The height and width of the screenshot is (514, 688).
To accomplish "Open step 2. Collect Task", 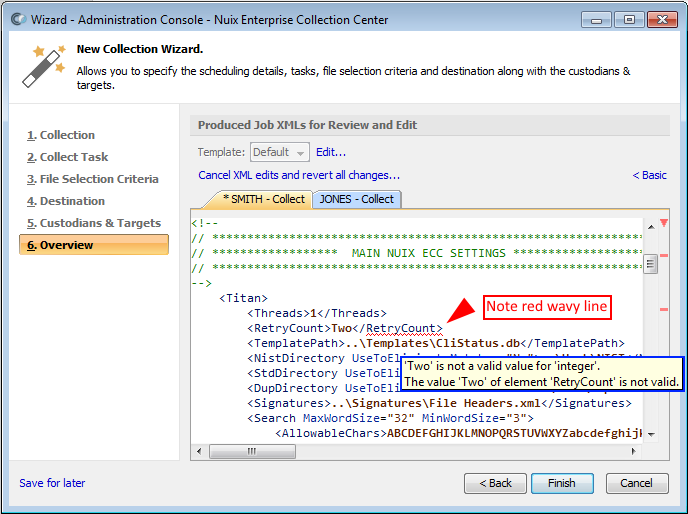I will [67, 157].
